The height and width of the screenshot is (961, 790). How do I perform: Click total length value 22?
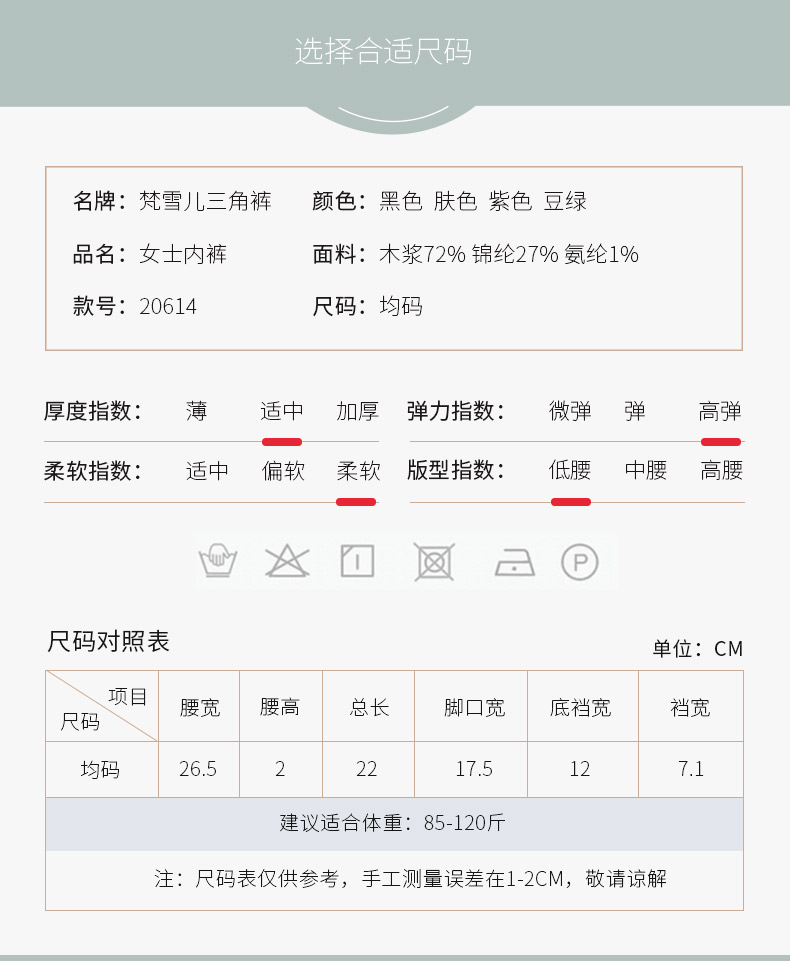pyautogui.click(x=367, y=769)
